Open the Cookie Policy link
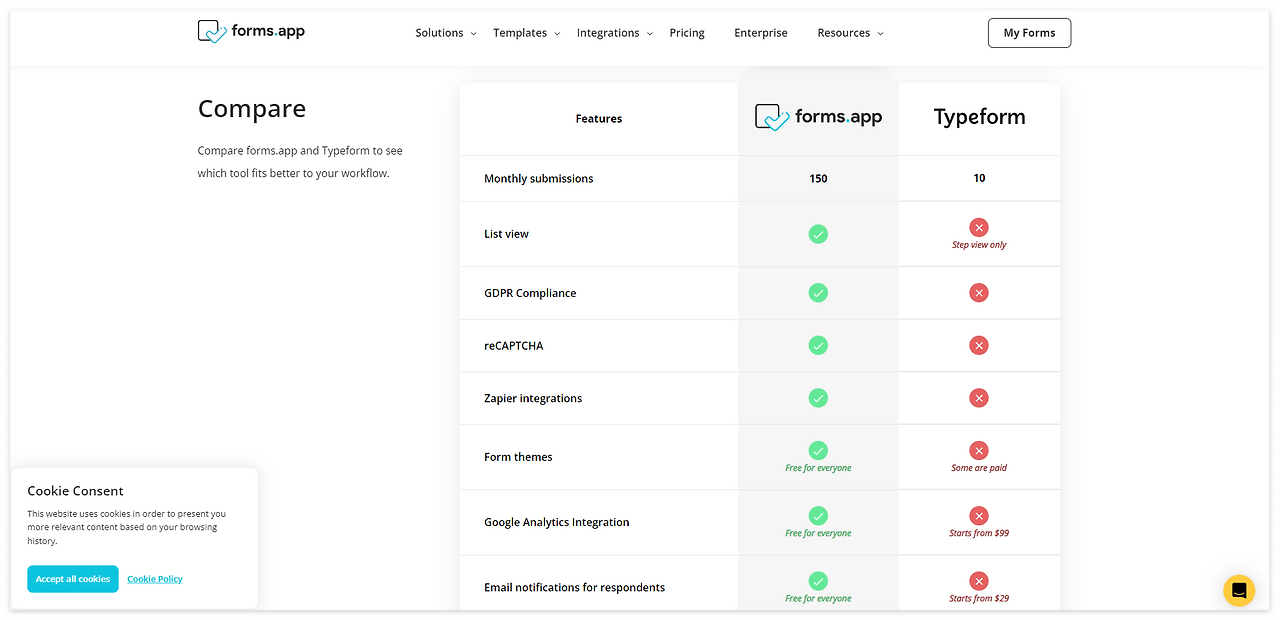 click(x=155, y=579)
